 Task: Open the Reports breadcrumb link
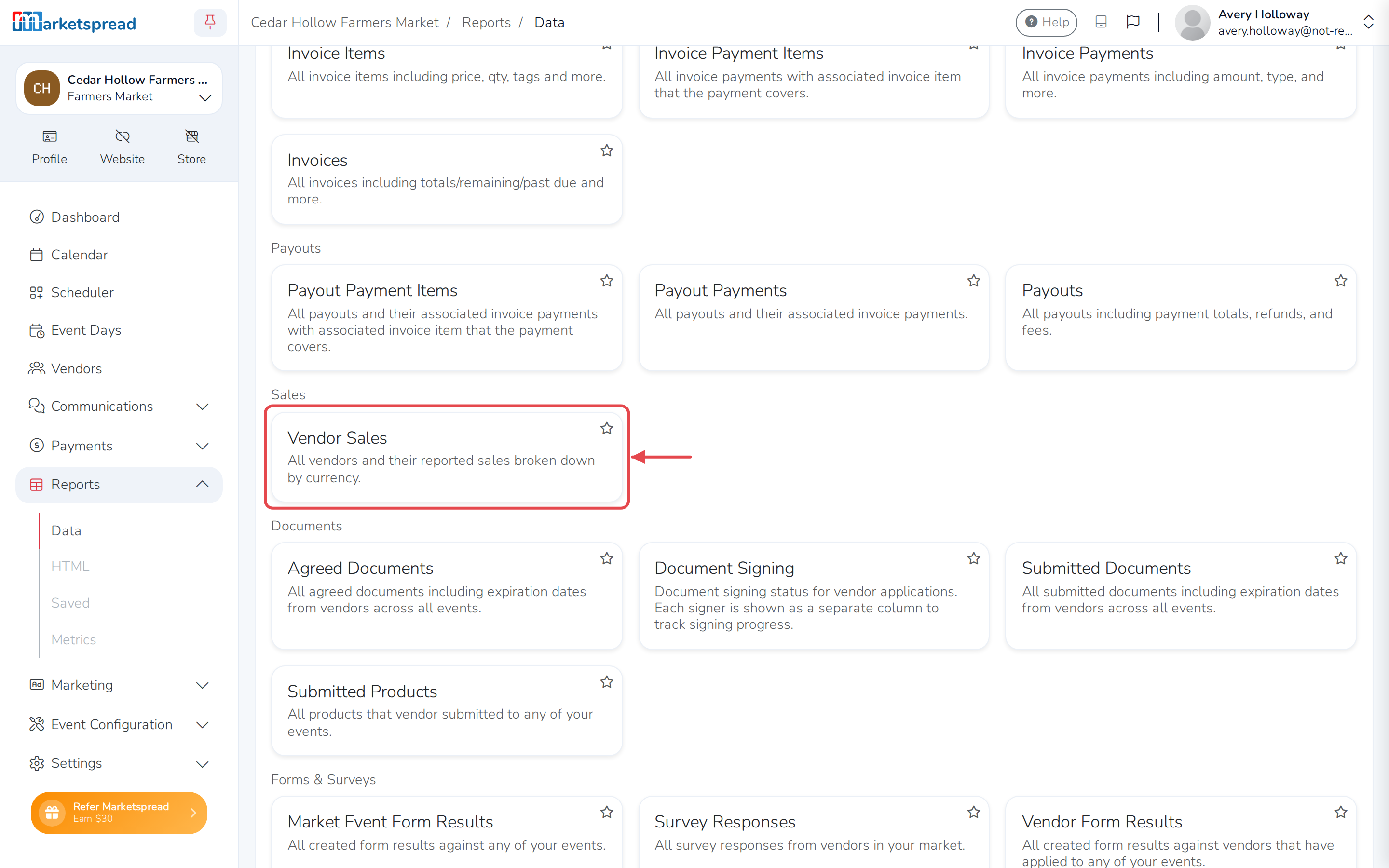coord(486,22)
